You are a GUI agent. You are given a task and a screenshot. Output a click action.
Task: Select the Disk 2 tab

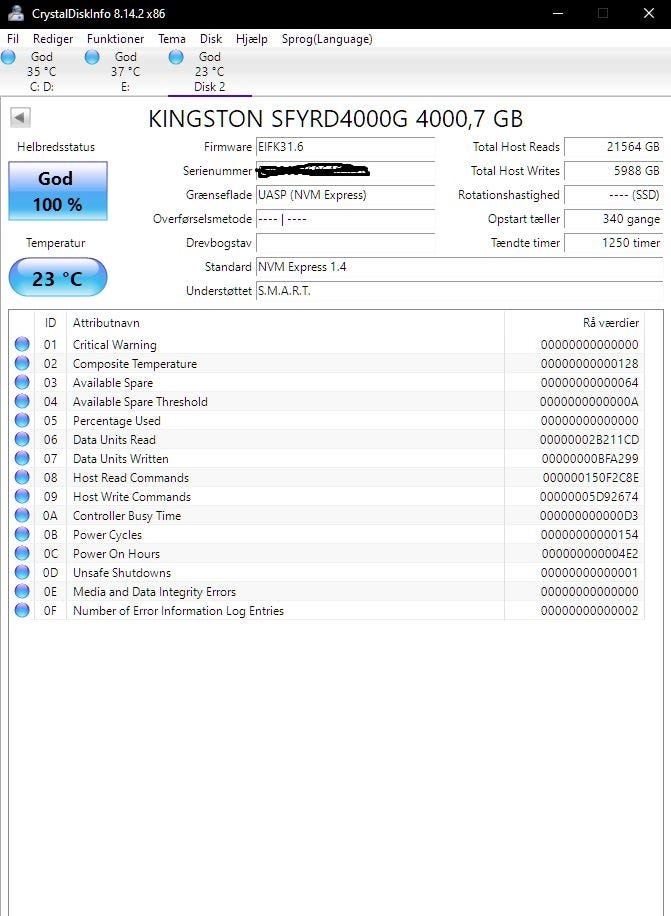(x=210, y=72)
